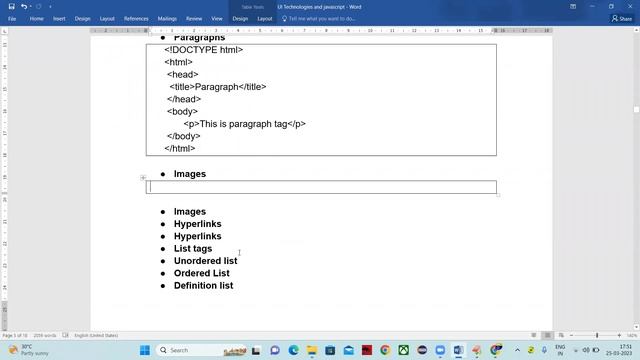The height and width of the screenshot is (360, 640).
Task: Click the bold Images heading above empty table
Action: click(190, 174)
